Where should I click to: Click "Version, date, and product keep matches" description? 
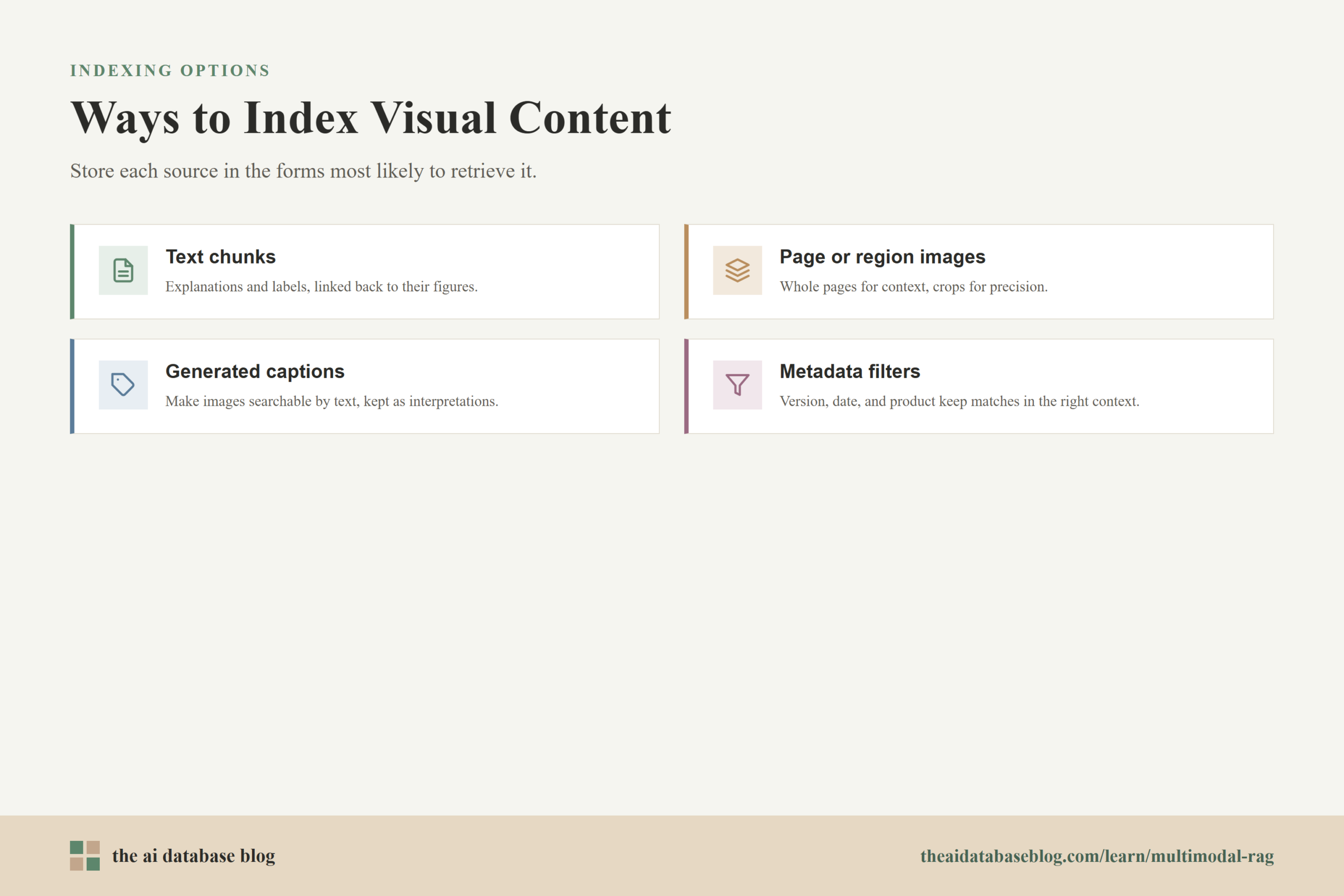coord(959,401)
